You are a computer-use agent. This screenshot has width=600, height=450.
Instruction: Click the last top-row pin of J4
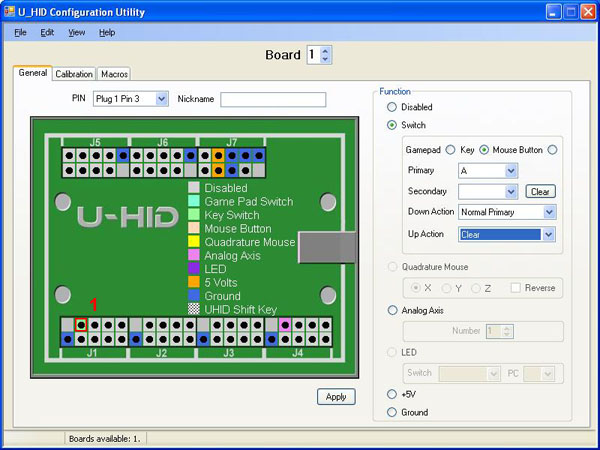326,325
